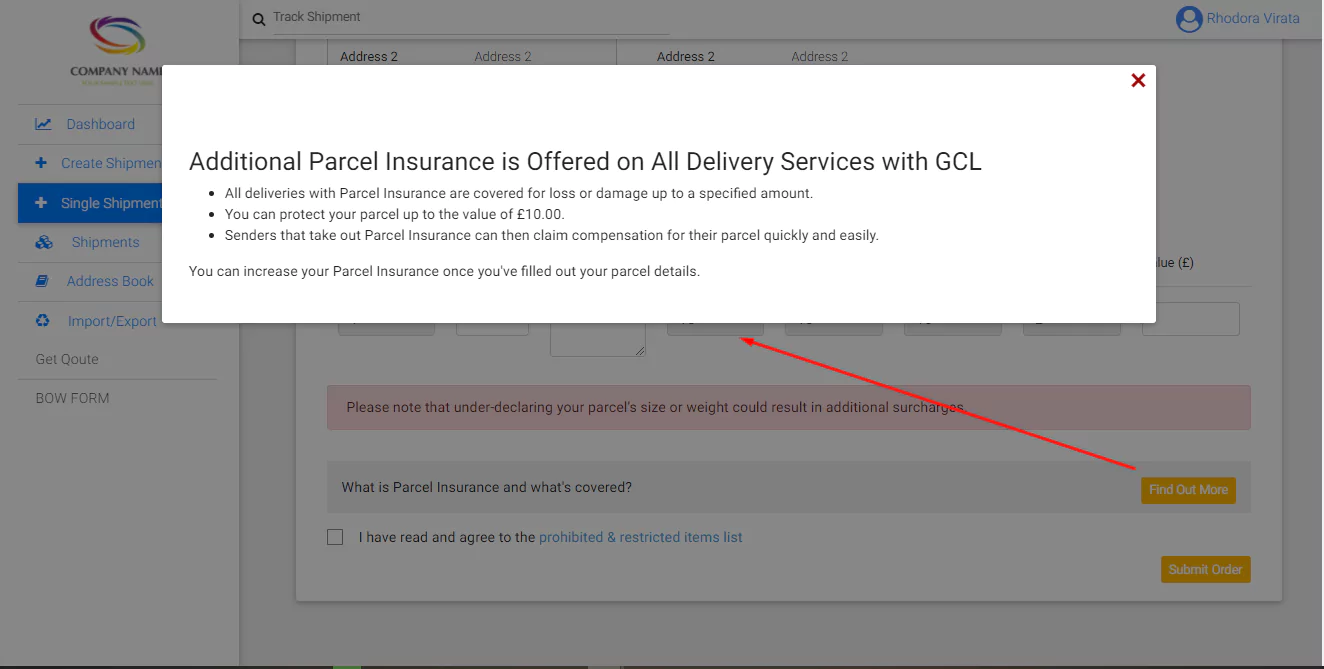Screen dimensions: 1324x669
Task: Click the user avatar icon
Action: [x=1188, y=19]
